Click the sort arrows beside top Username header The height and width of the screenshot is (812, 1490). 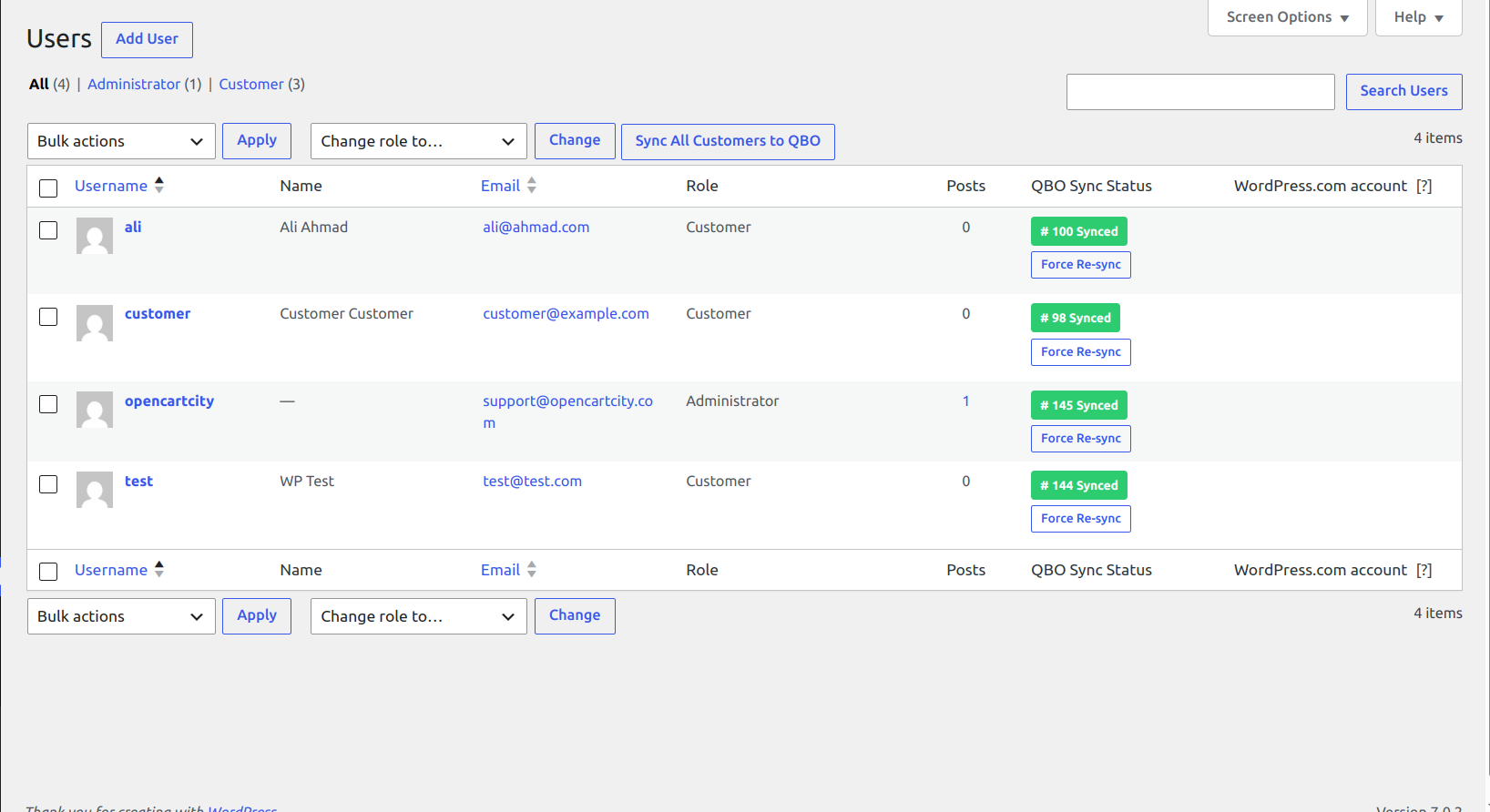coord(159,186)
